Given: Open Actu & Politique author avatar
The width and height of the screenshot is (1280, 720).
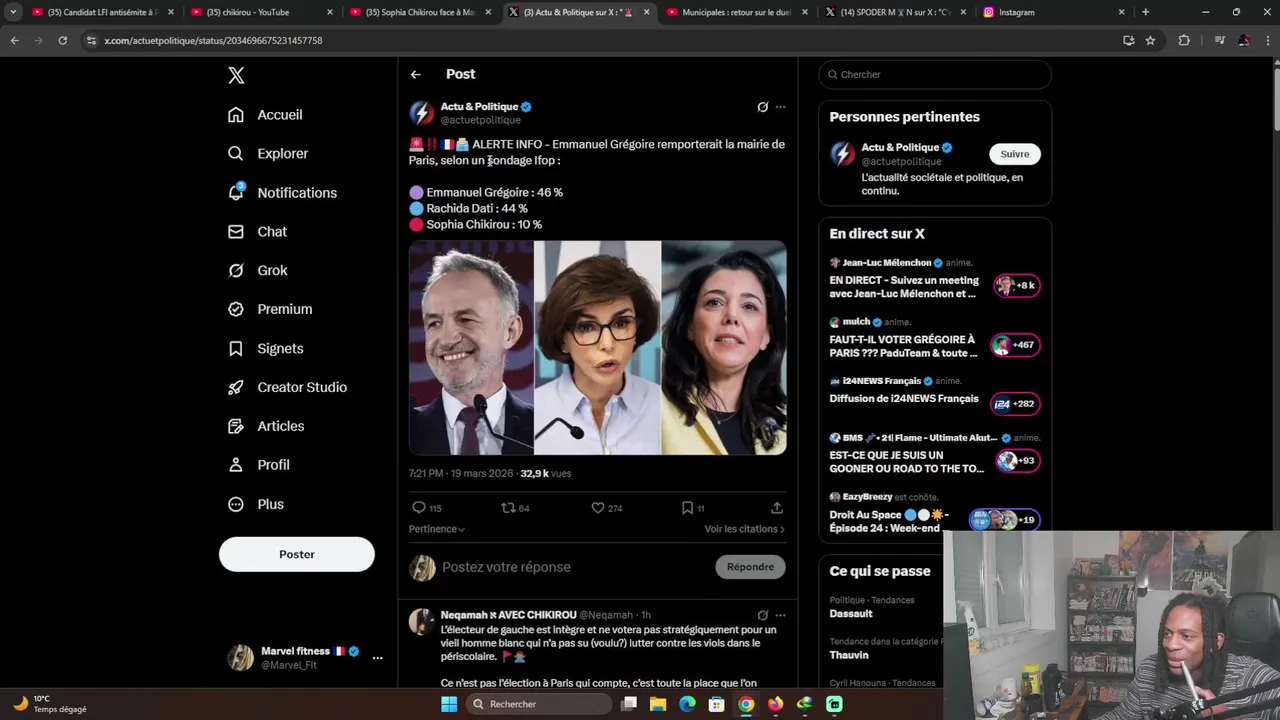Looking at the screenshot, I should pyautogui.click(x=422, y=113).
